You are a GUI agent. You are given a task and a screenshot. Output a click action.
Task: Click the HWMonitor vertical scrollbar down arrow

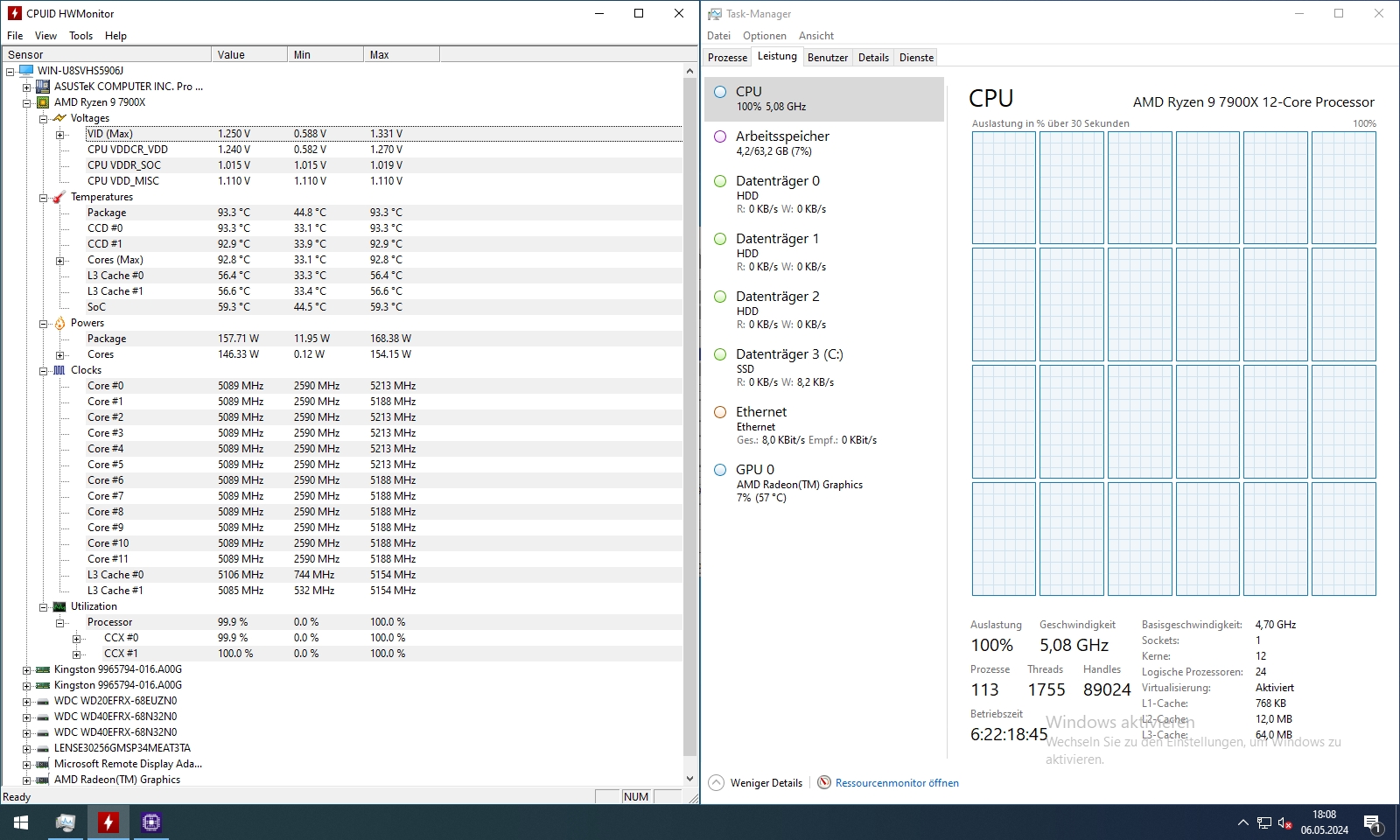coord(689,779)
